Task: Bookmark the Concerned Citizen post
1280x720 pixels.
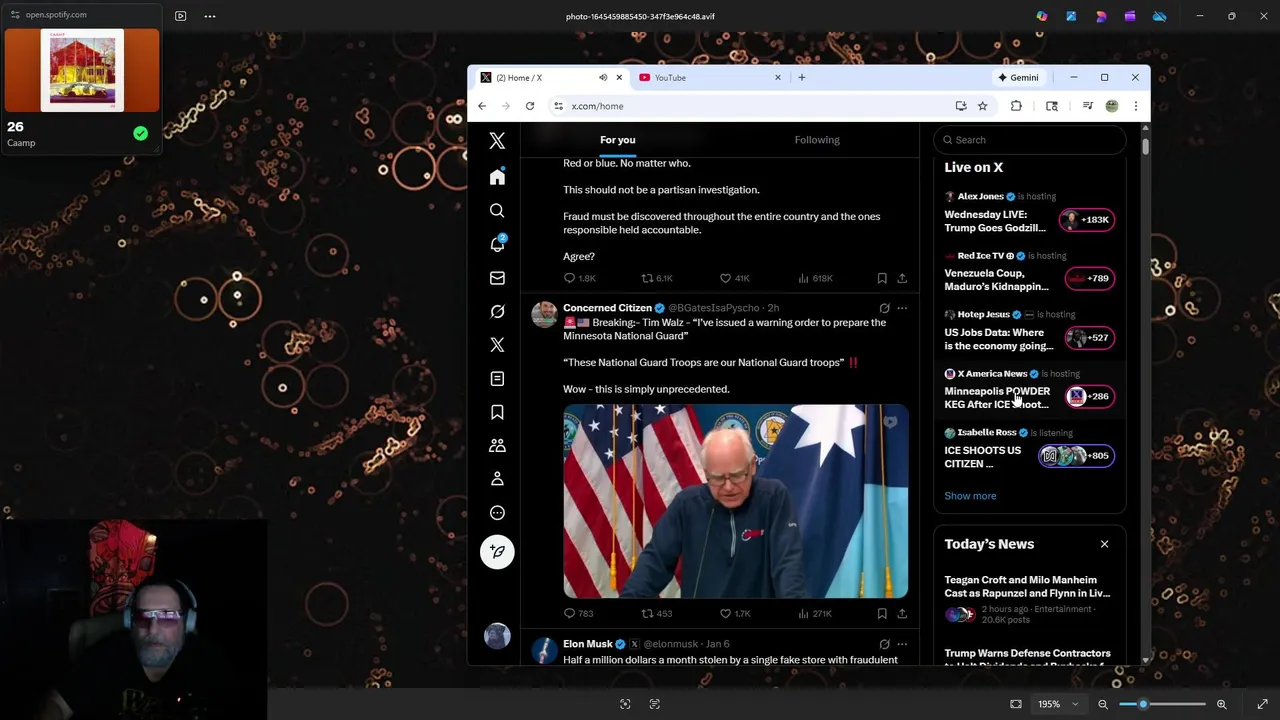Action: pos(882,613)
